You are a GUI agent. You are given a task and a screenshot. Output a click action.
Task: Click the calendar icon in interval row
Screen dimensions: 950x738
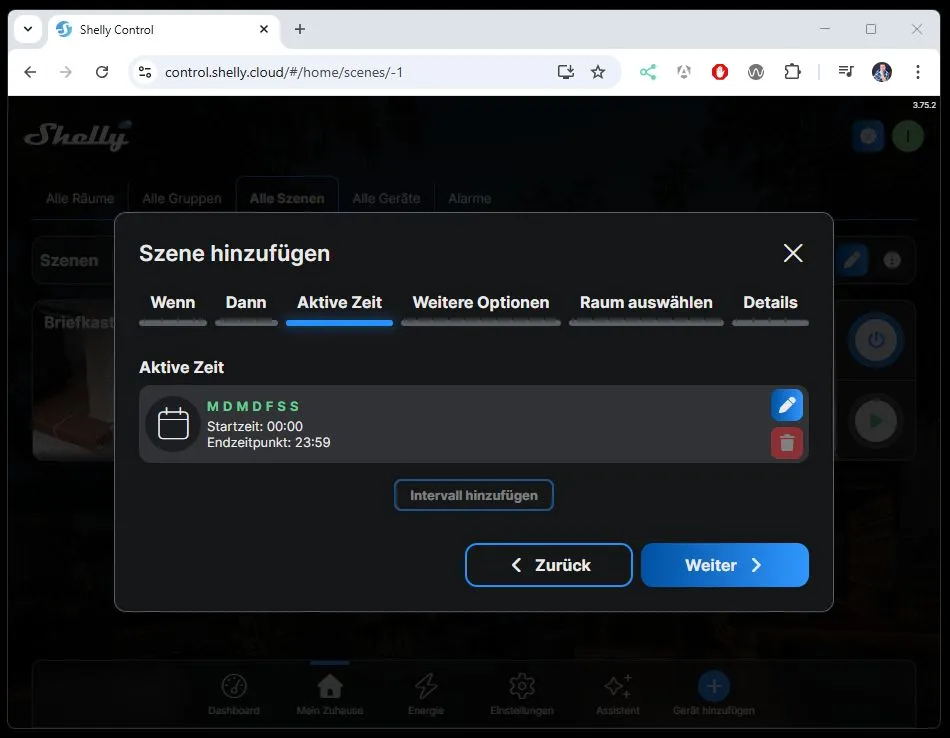click(173, 424)
